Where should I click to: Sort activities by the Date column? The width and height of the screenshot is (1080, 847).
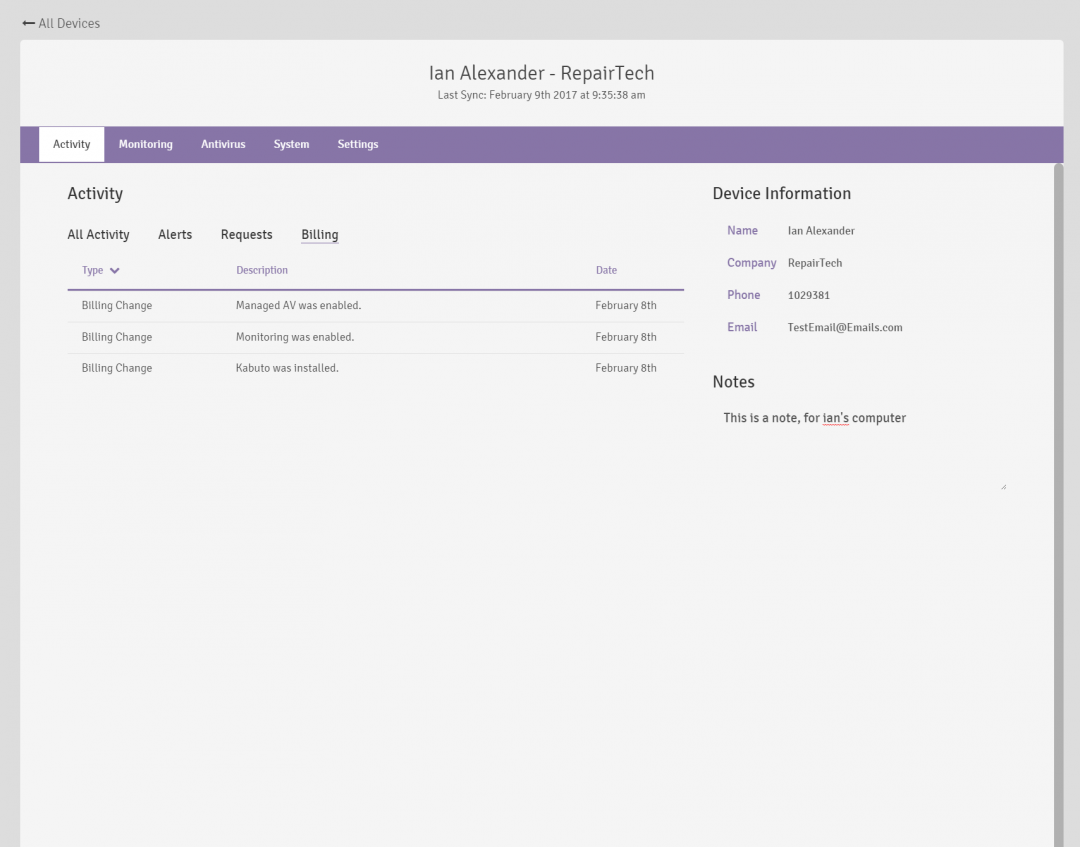[x=606, y=270]
